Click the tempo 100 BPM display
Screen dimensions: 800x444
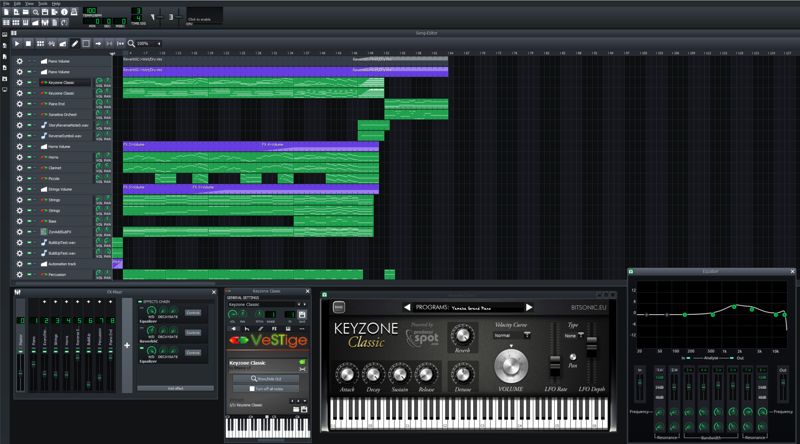coord(90,10)
